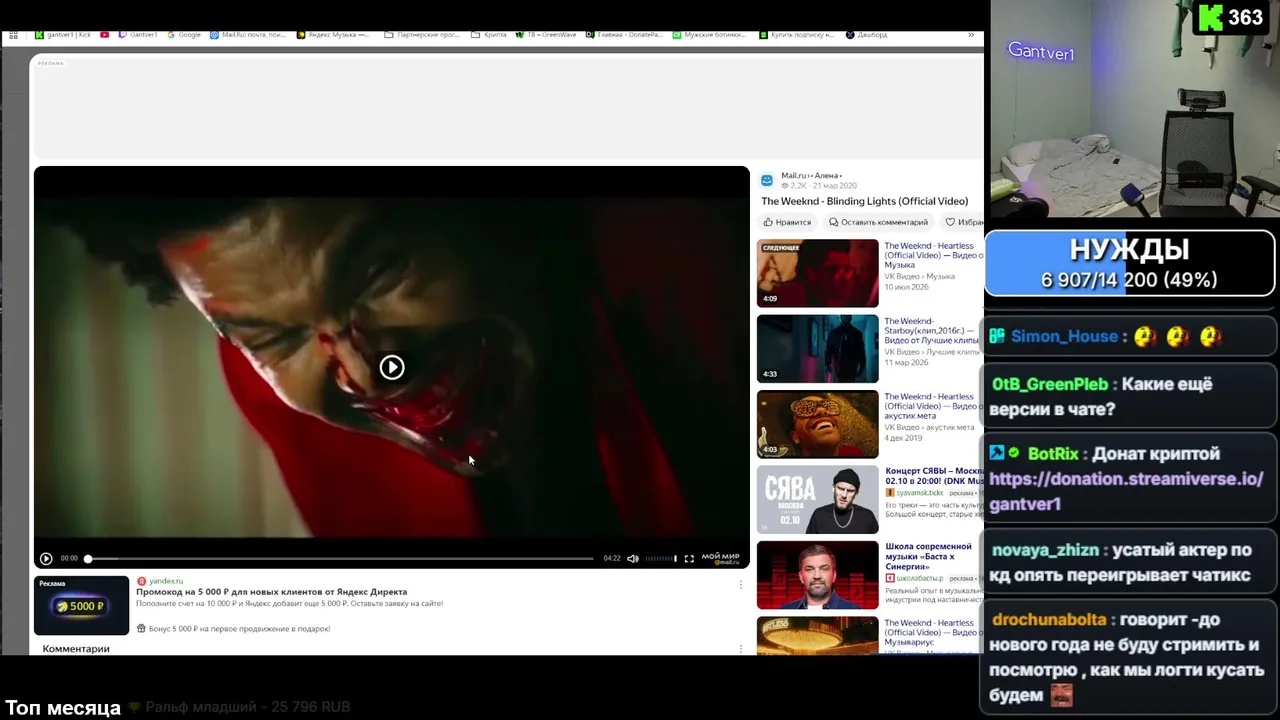Enter fullscreen using the player's fullscreen icon
Screen dimensions: 1280x720
689,559
